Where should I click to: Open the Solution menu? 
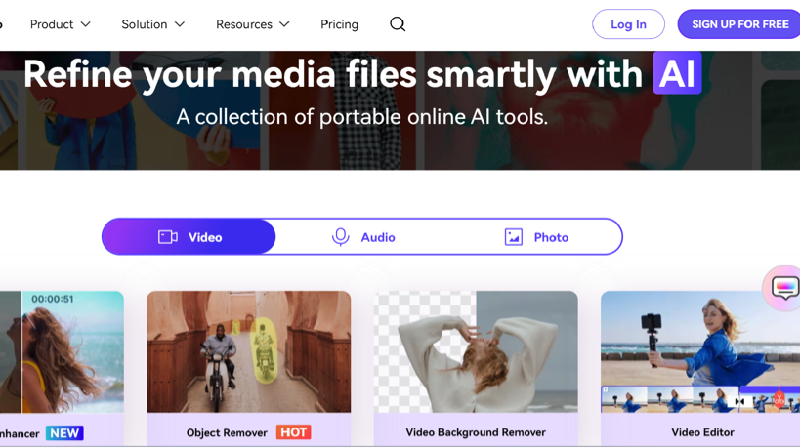(153, 24)
